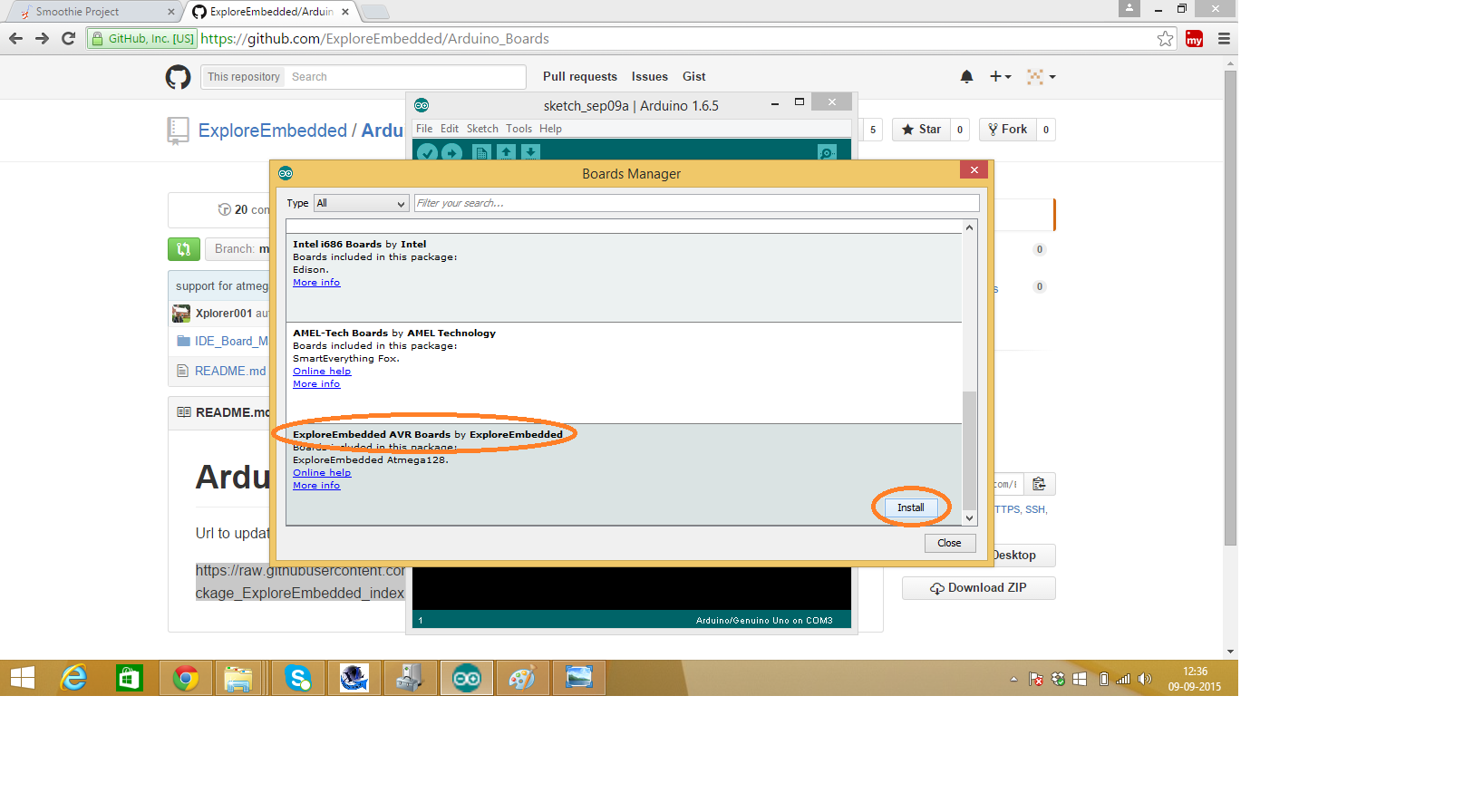Click the GitHub octocat logo

point(178,77)
